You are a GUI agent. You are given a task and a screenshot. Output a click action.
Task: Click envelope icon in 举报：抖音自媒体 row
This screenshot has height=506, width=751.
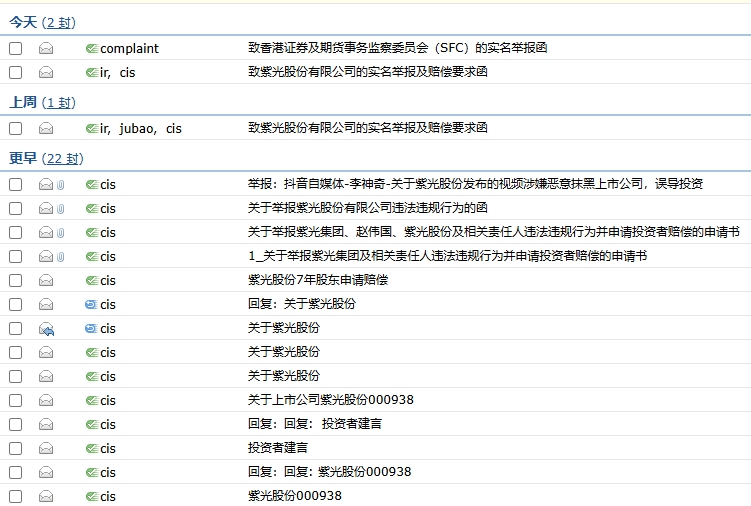(46, 184)
